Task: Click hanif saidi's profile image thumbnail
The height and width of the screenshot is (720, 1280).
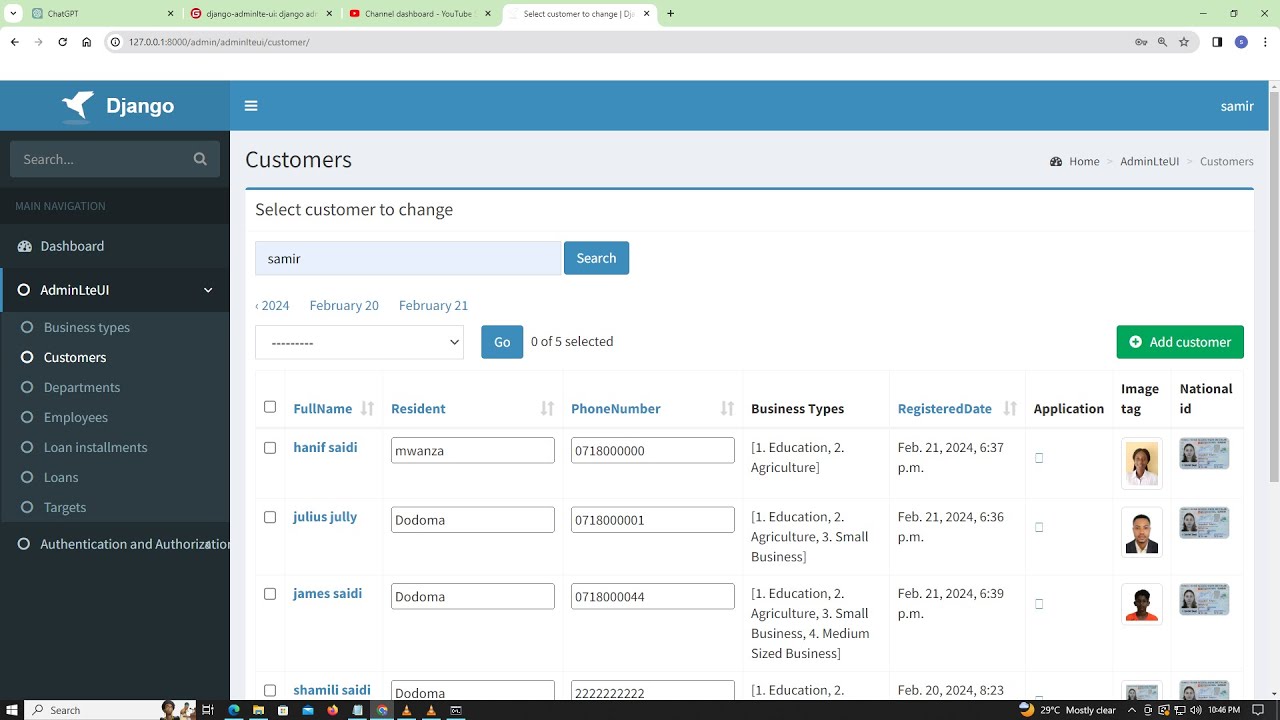Action: pyautogui.click(x=1142, y=463)
